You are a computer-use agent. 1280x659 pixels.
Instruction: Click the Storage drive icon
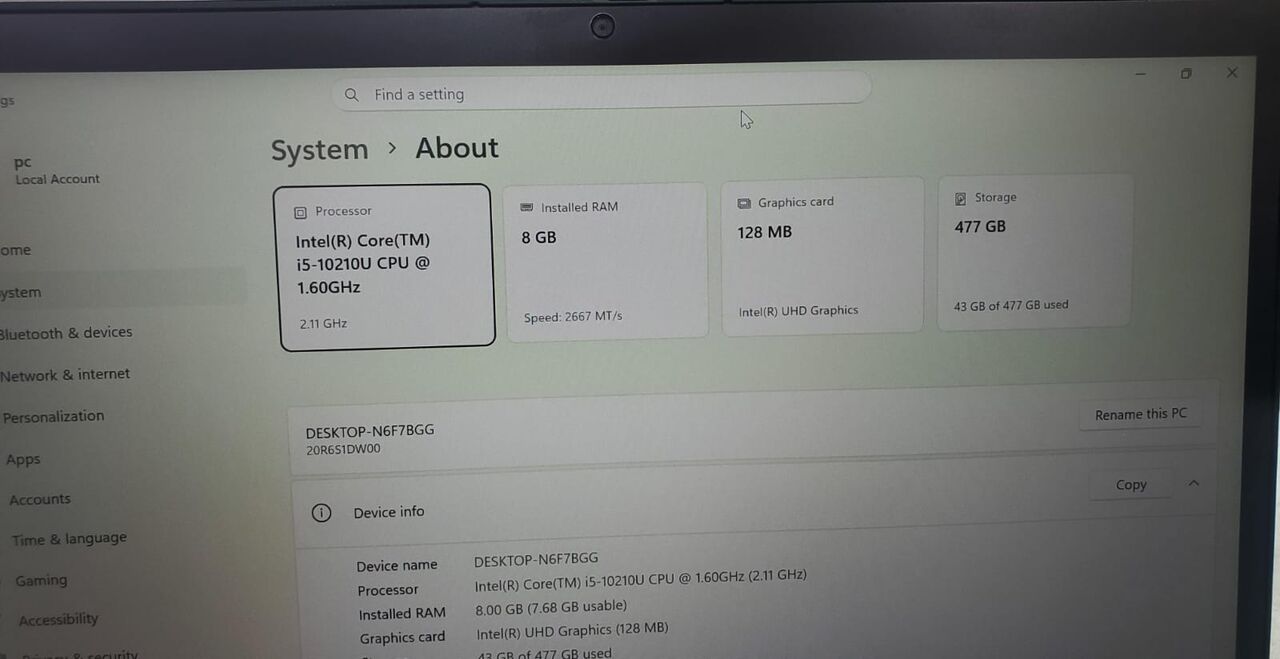click(x=960, y=199)
